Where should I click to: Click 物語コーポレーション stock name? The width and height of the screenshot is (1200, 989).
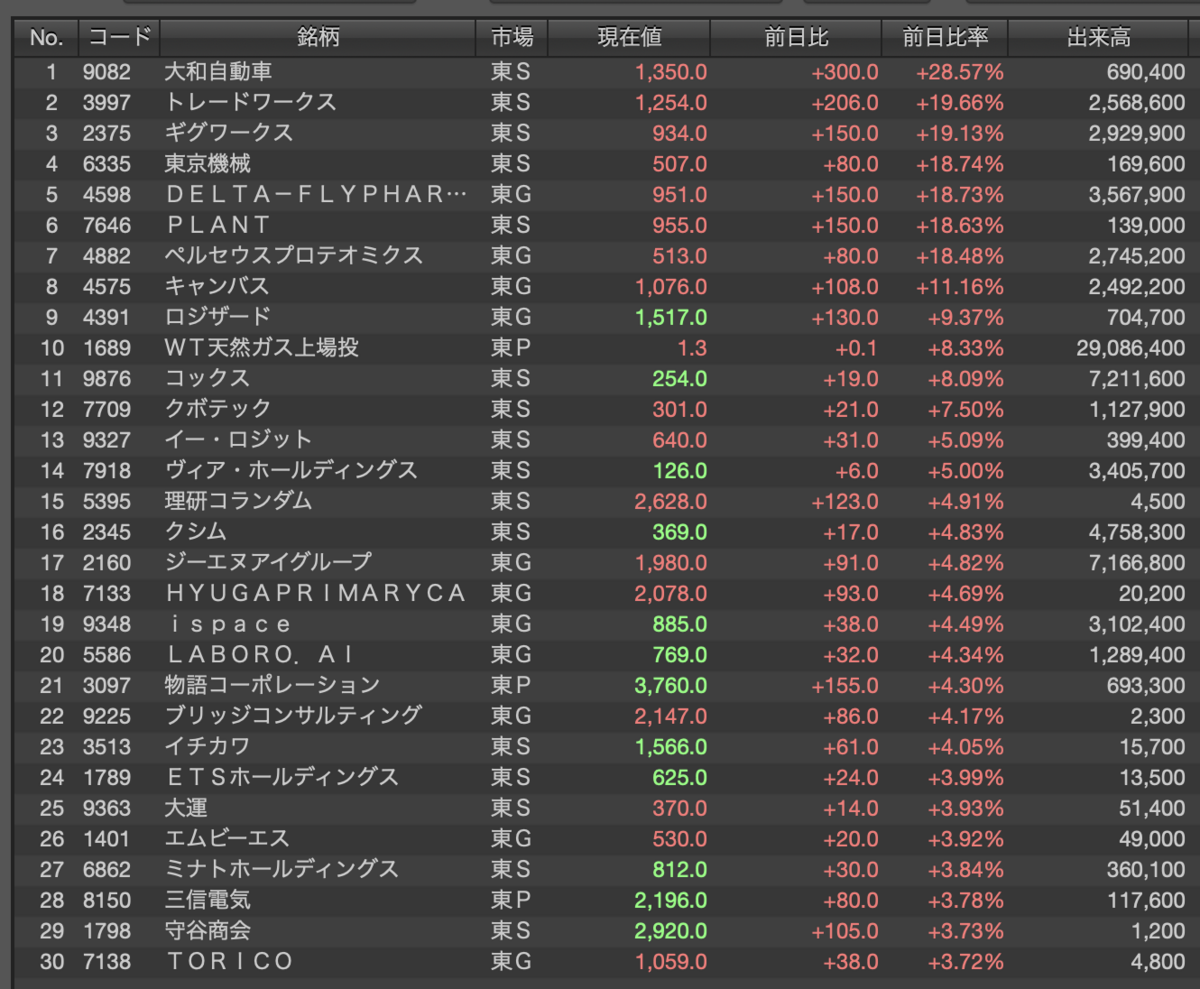[273, 685]
